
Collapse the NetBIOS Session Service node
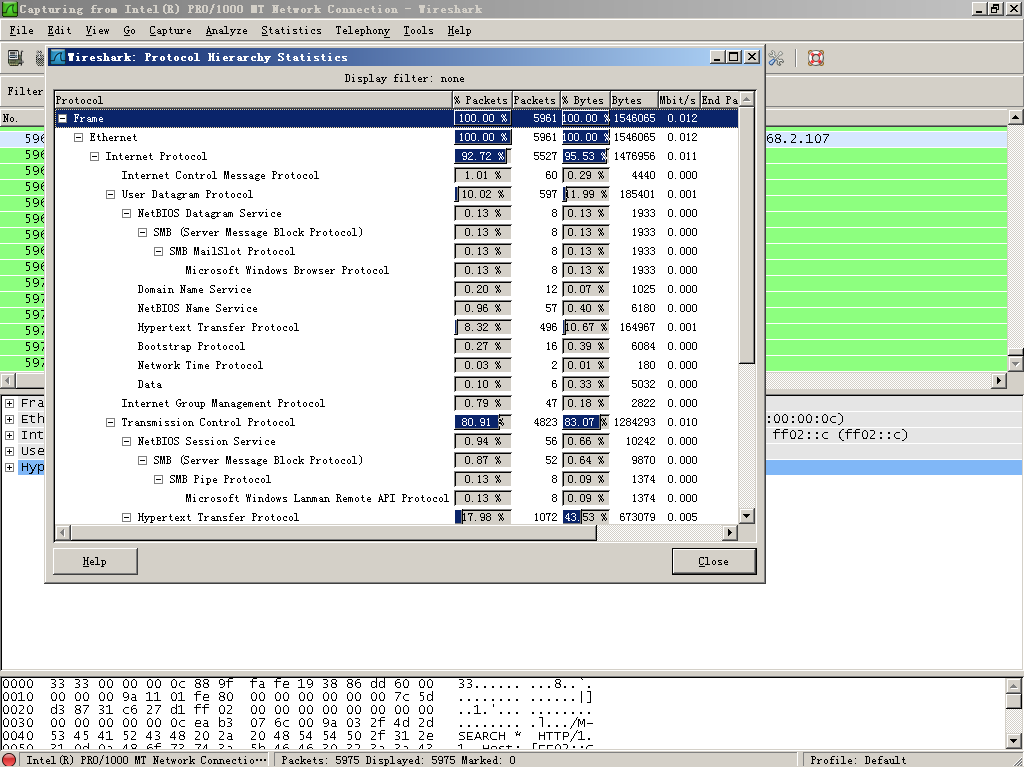coord(127,441)
